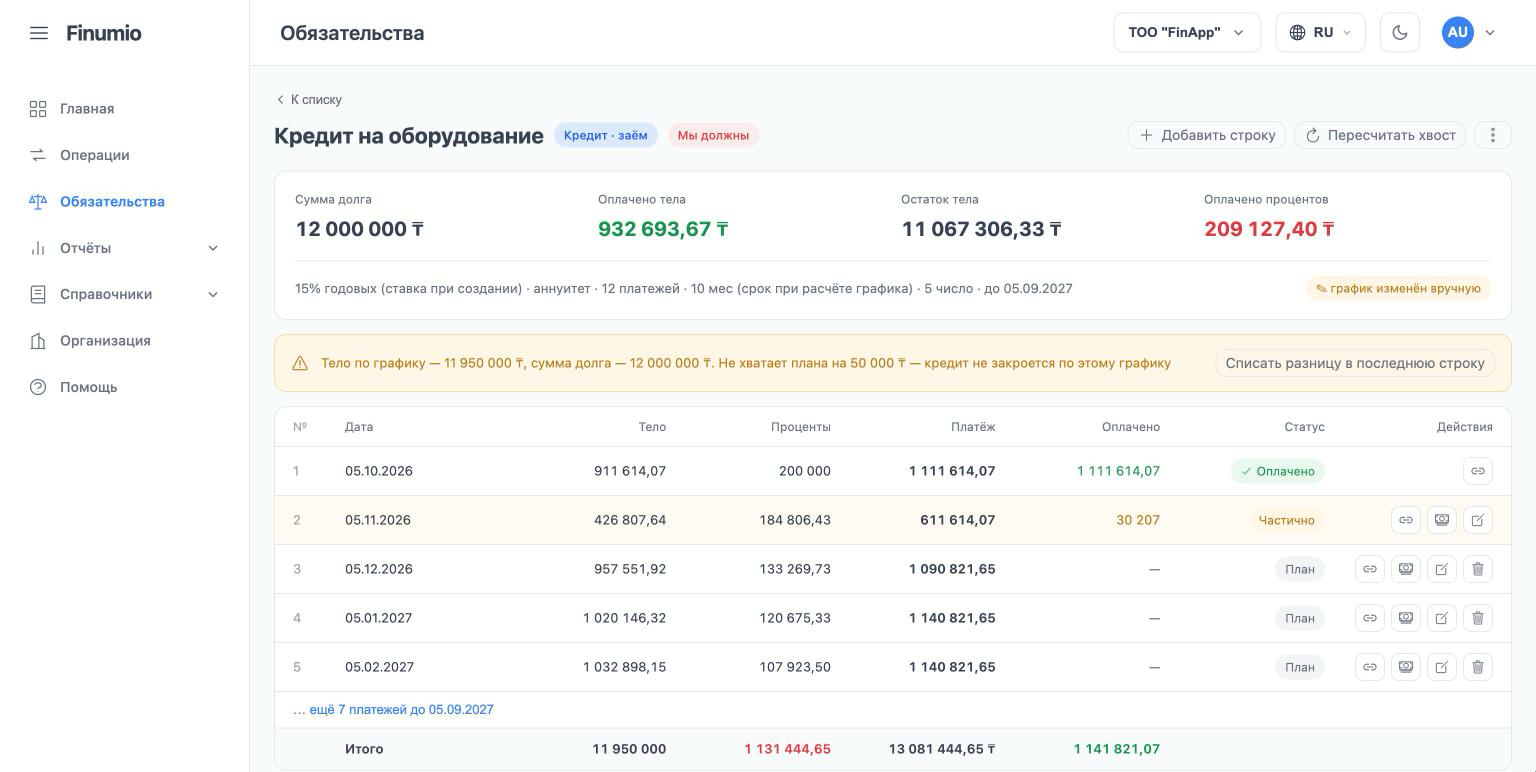Click the Мы должны tag
The image size is (1536, 772).
coord(713,135)
